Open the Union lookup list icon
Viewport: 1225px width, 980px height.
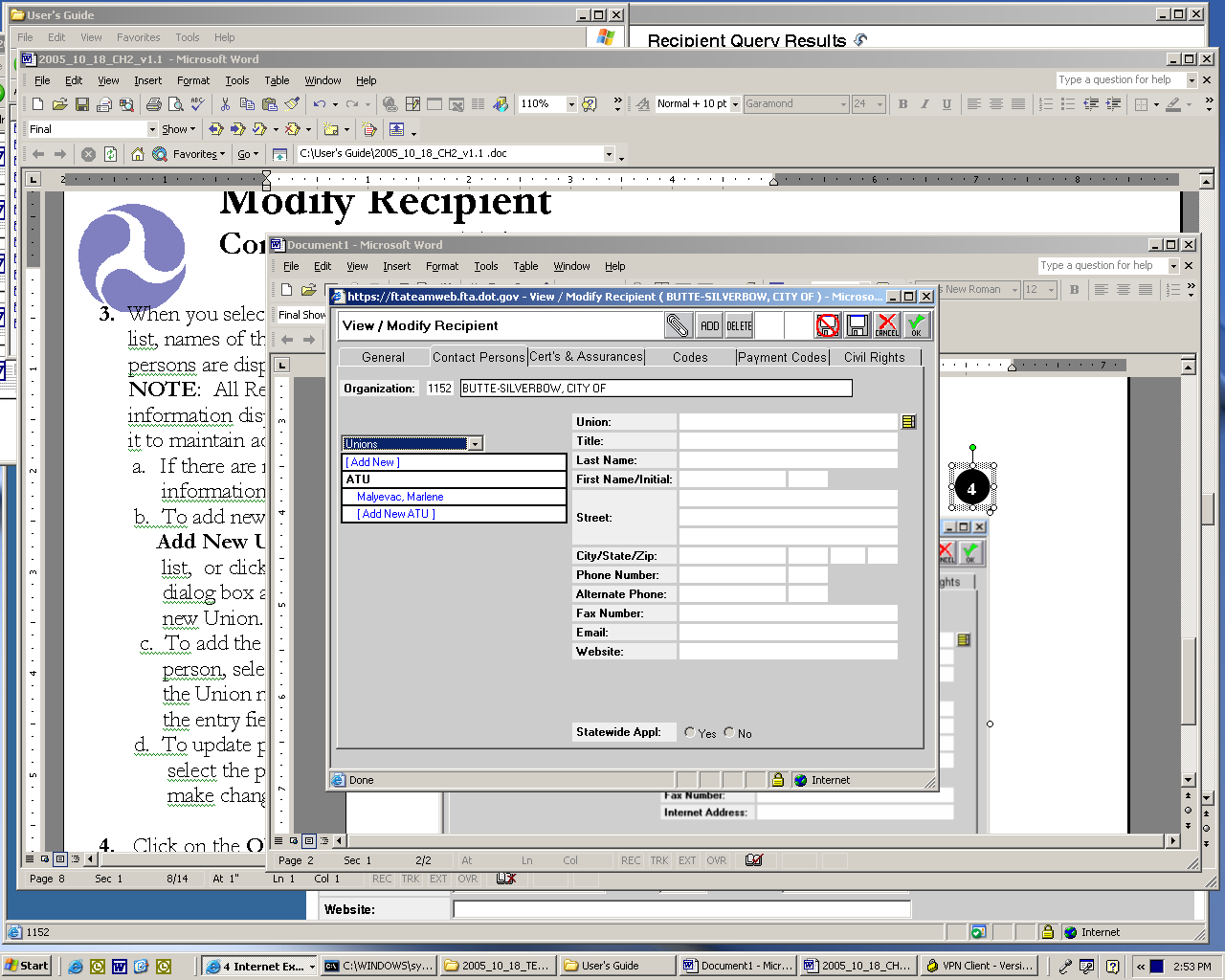pos(908,421)
